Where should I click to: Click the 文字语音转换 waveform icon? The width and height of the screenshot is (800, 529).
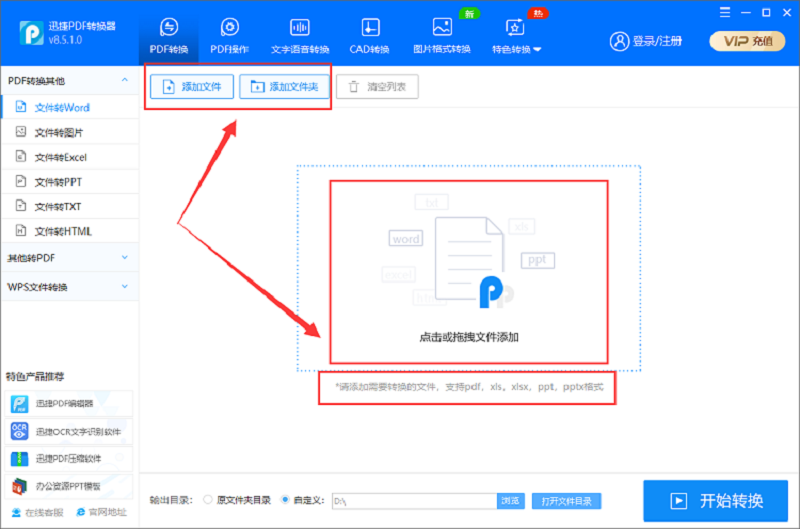pyautogui.click(x=299, y=27)
